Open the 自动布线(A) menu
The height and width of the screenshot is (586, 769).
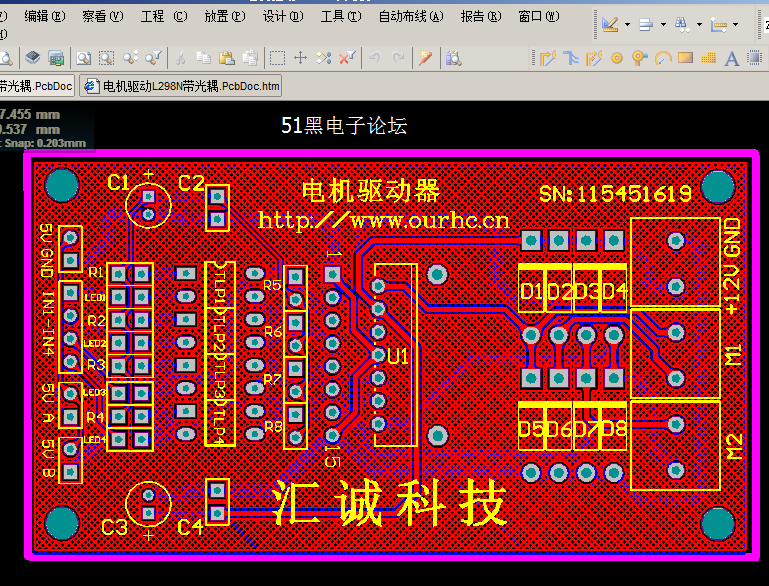point(411,16)
